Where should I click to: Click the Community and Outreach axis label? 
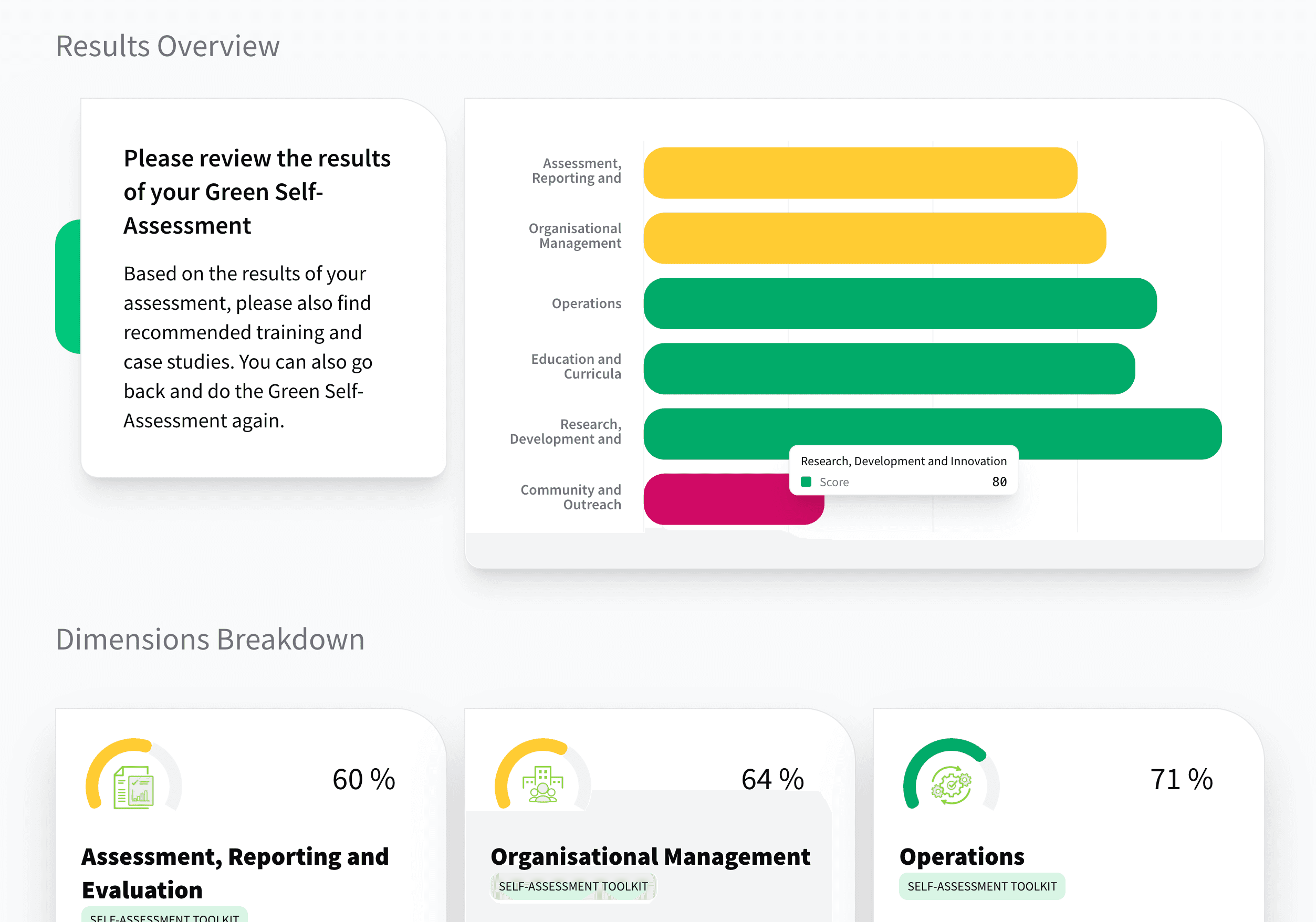(570, 497)
